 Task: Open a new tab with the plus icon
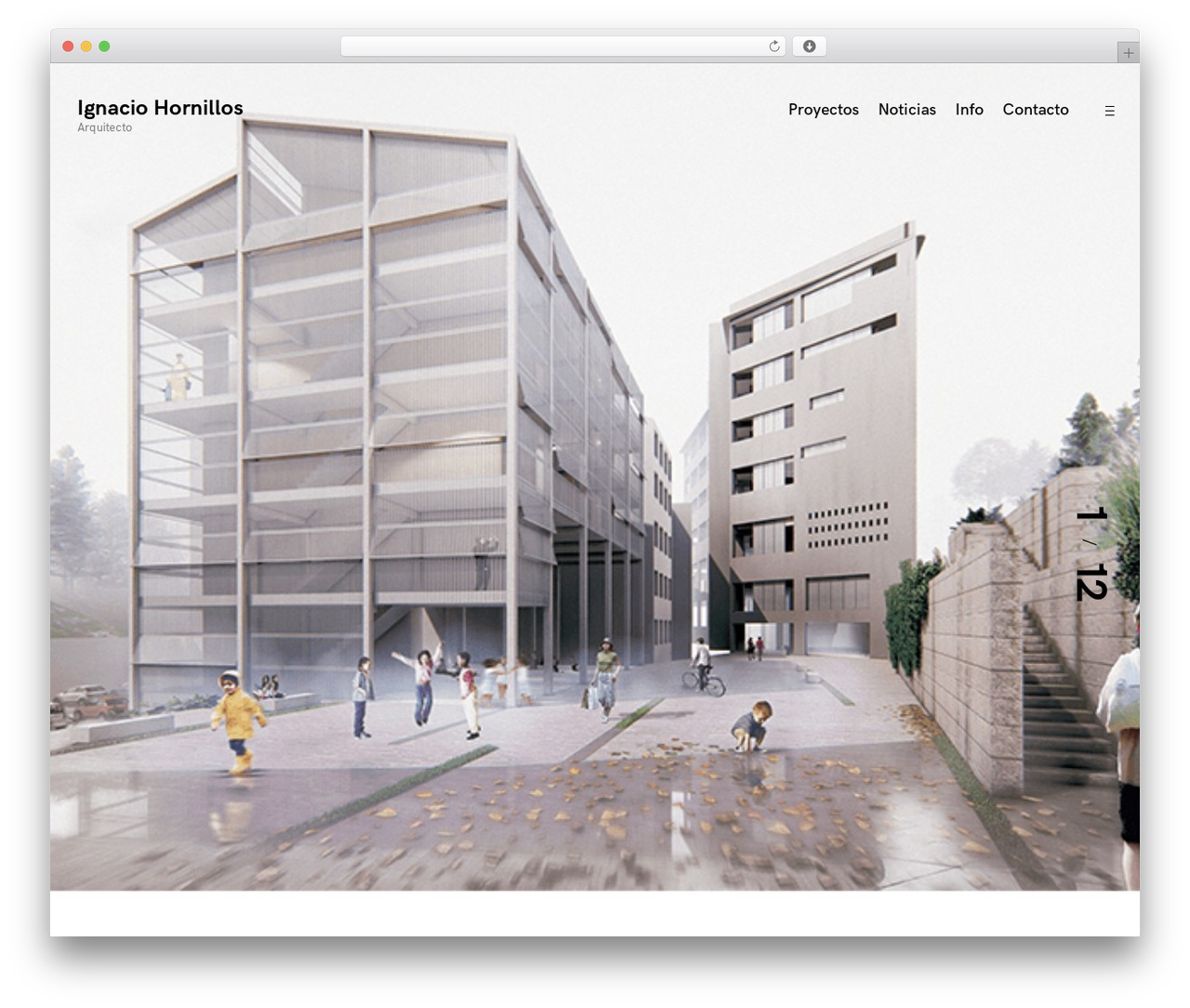click(x=1129, y=53)
